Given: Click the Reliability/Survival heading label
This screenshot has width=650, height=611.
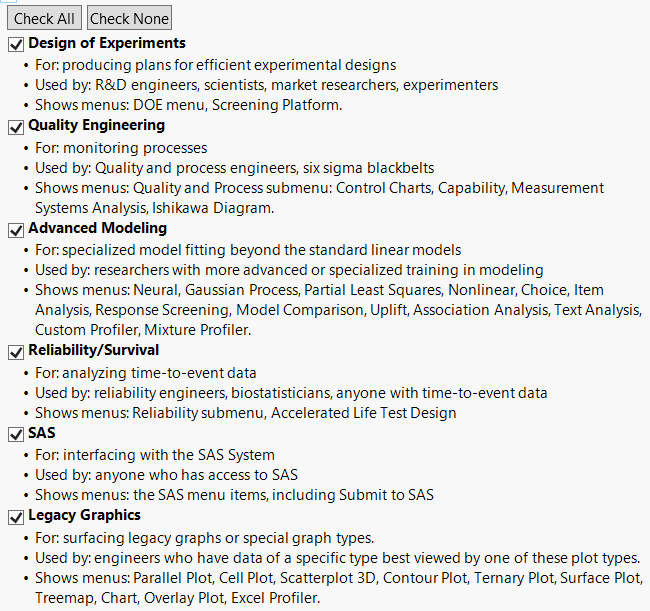Looking at the screenshot, I should [93, 351].
